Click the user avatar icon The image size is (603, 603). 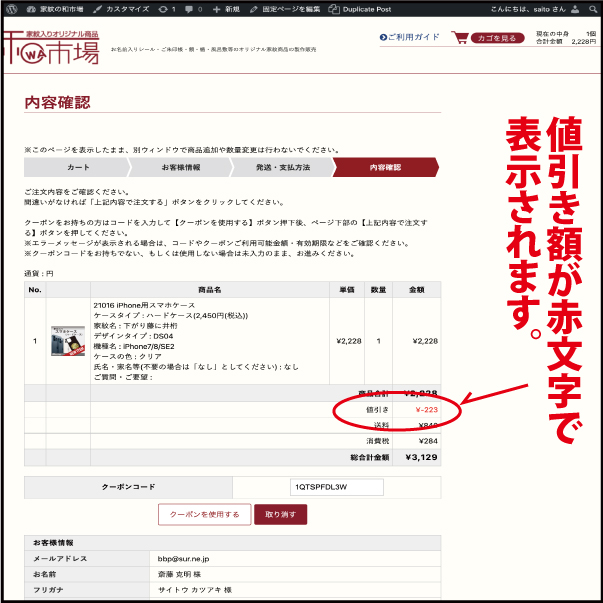point(575,9)
